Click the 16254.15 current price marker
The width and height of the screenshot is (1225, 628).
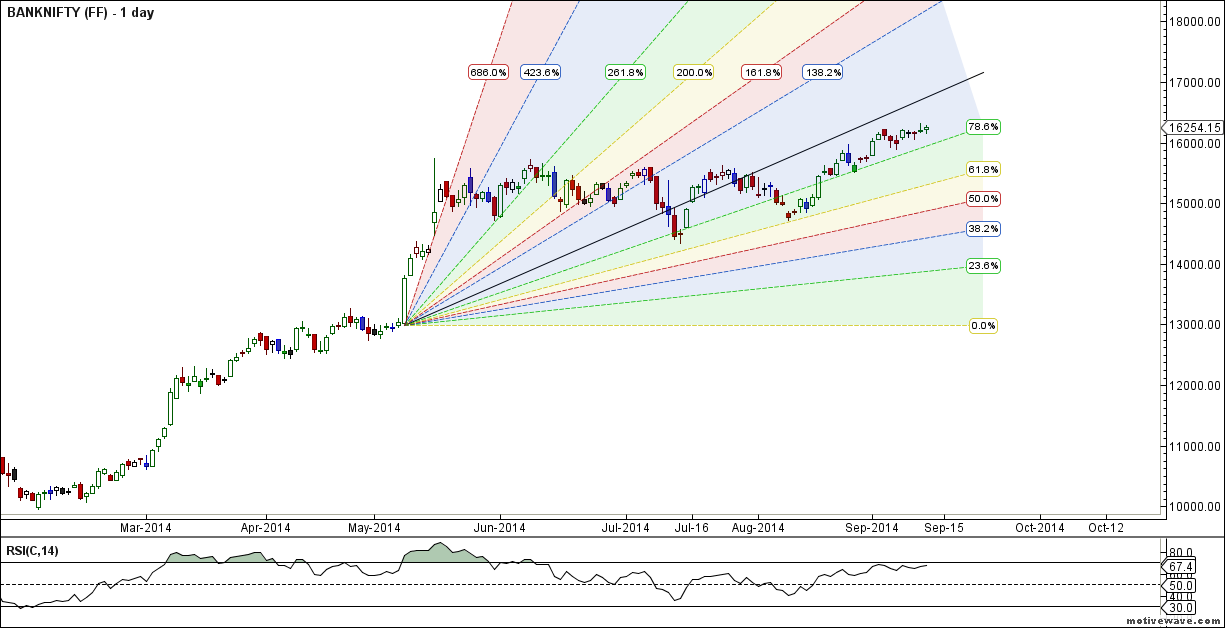(1192, 127)
